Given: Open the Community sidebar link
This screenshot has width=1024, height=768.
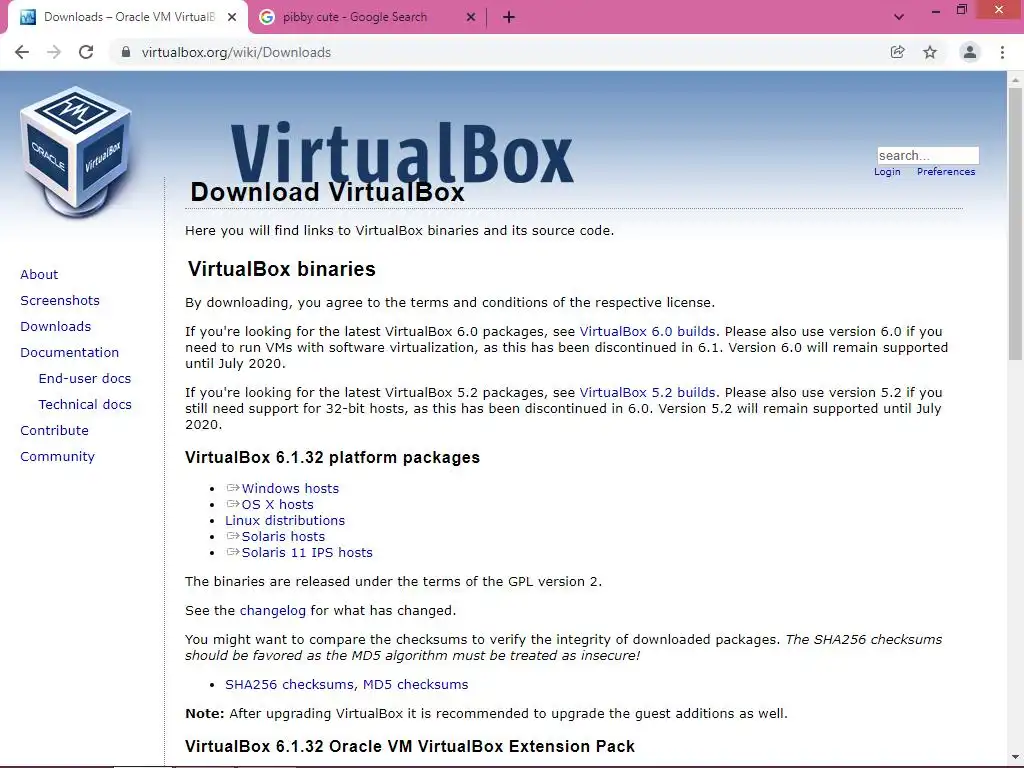Looking at the screenshot, I should click(x=57, y=456).
